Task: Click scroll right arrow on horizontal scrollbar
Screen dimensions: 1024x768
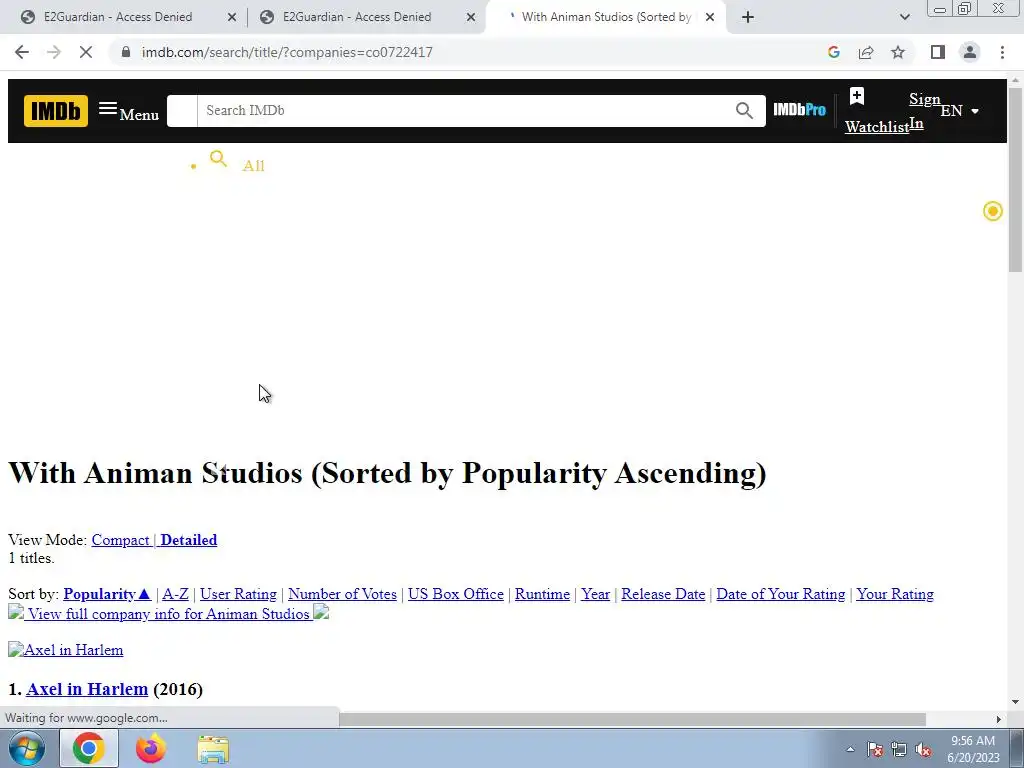Action: pyautogui.click(x=998, y=720)
